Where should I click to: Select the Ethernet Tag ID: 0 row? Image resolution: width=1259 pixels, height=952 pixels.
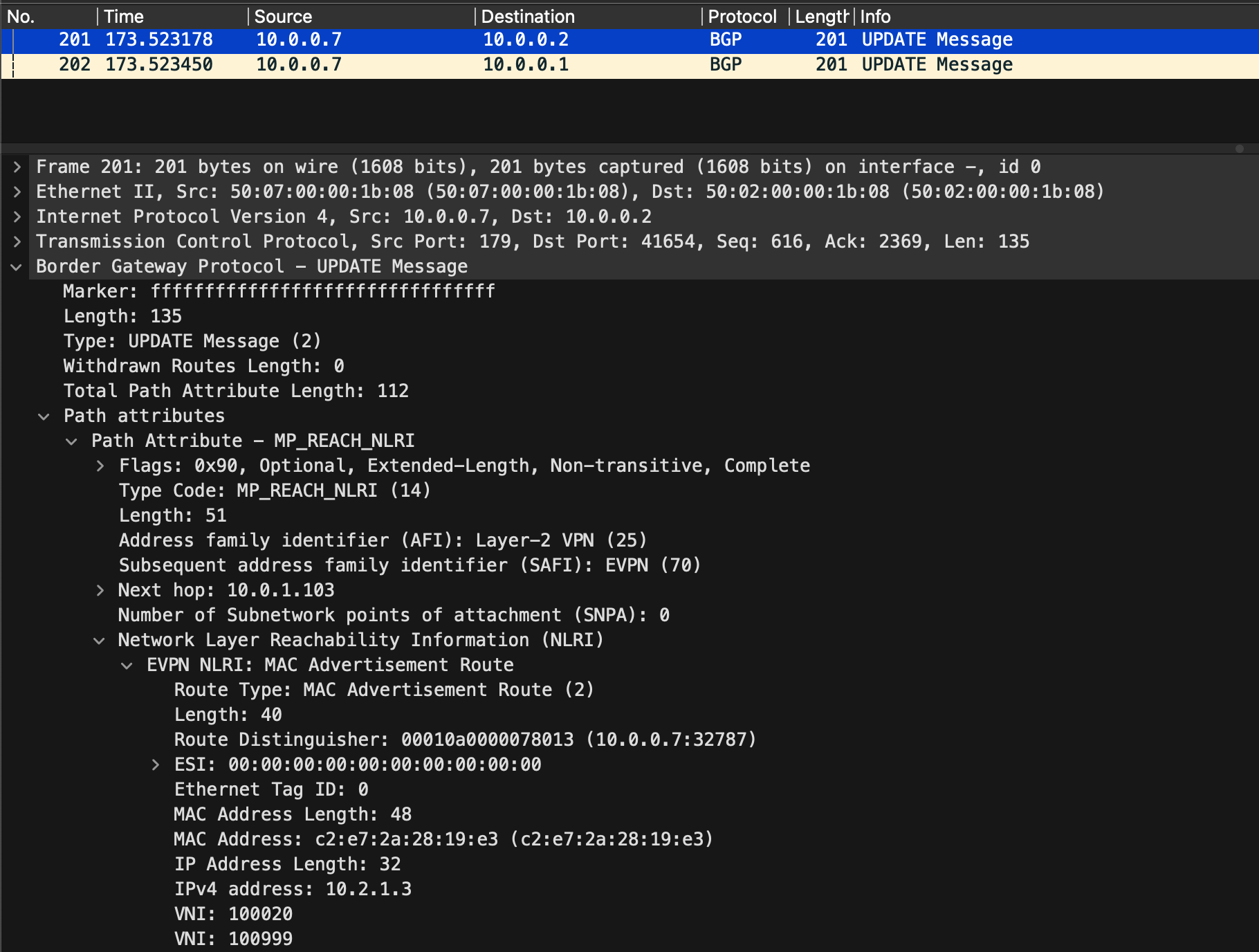pos(271,789)
